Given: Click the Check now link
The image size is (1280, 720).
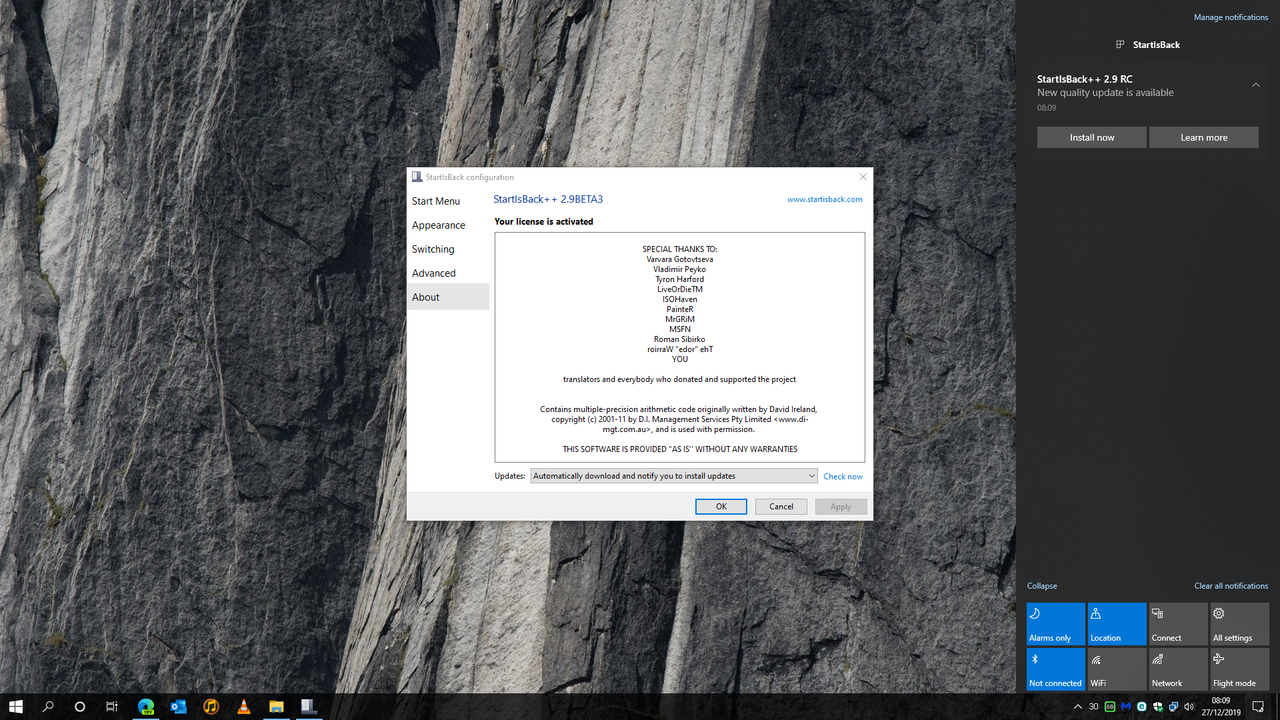Looking at the screenshot, I should coord(843,477).
